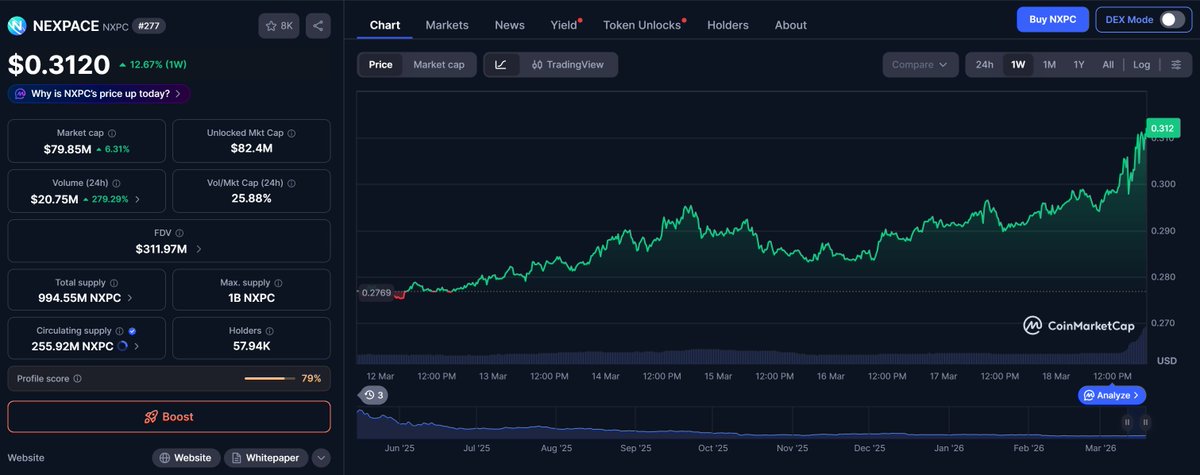Set chart range to 1M
This screenshot has width=1200, height=475.
pos(1049,65)
